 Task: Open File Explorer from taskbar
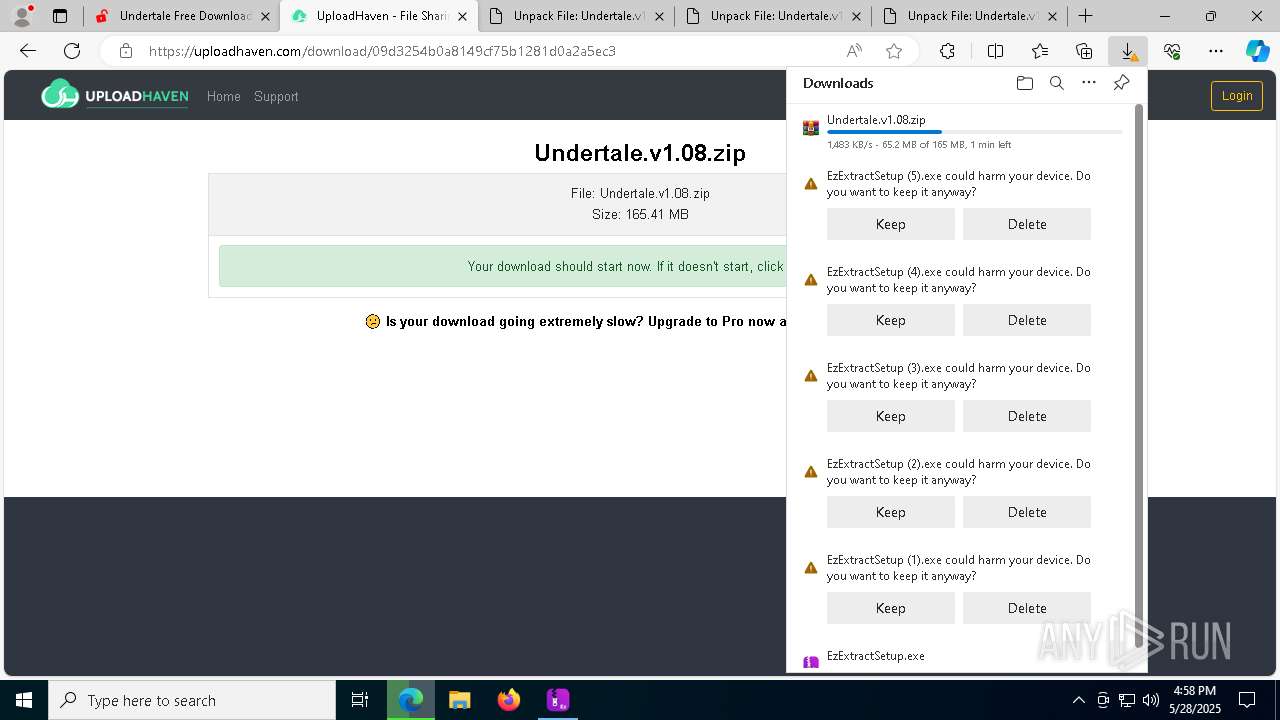click(459, 700)
